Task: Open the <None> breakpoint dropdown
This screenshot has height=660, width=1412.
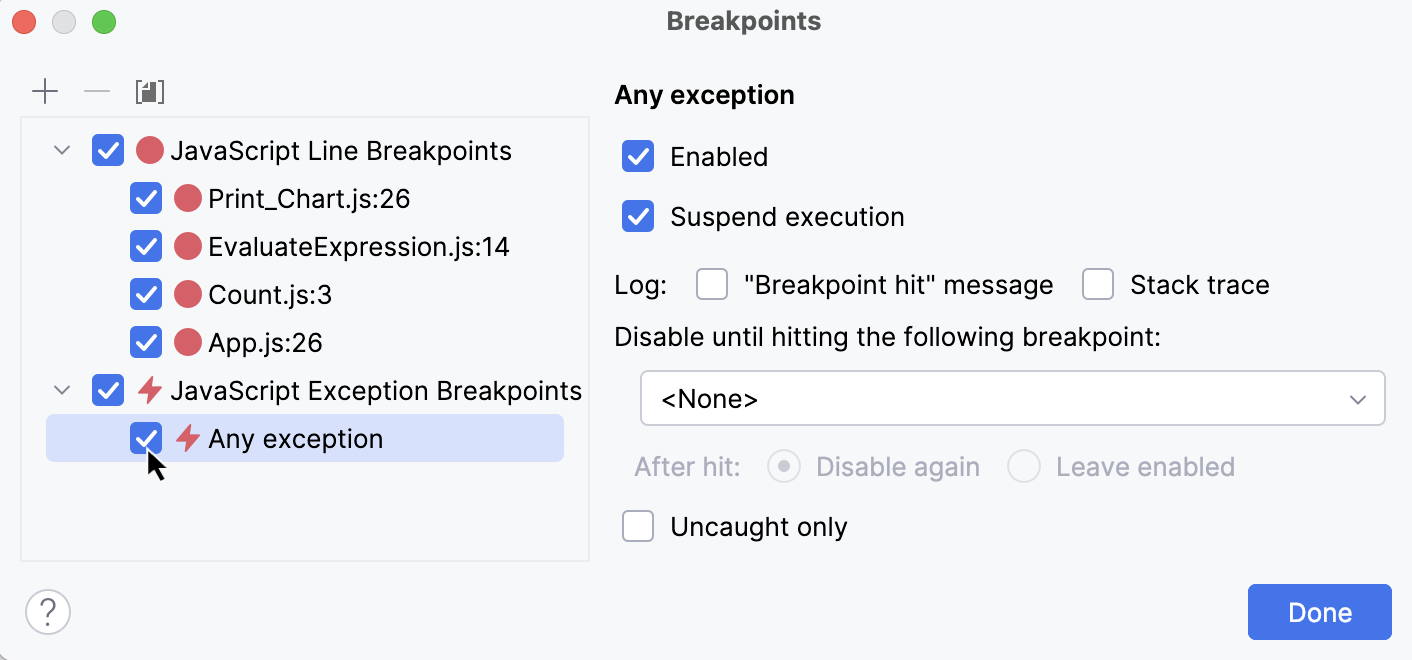Action: coord(1012,397)
